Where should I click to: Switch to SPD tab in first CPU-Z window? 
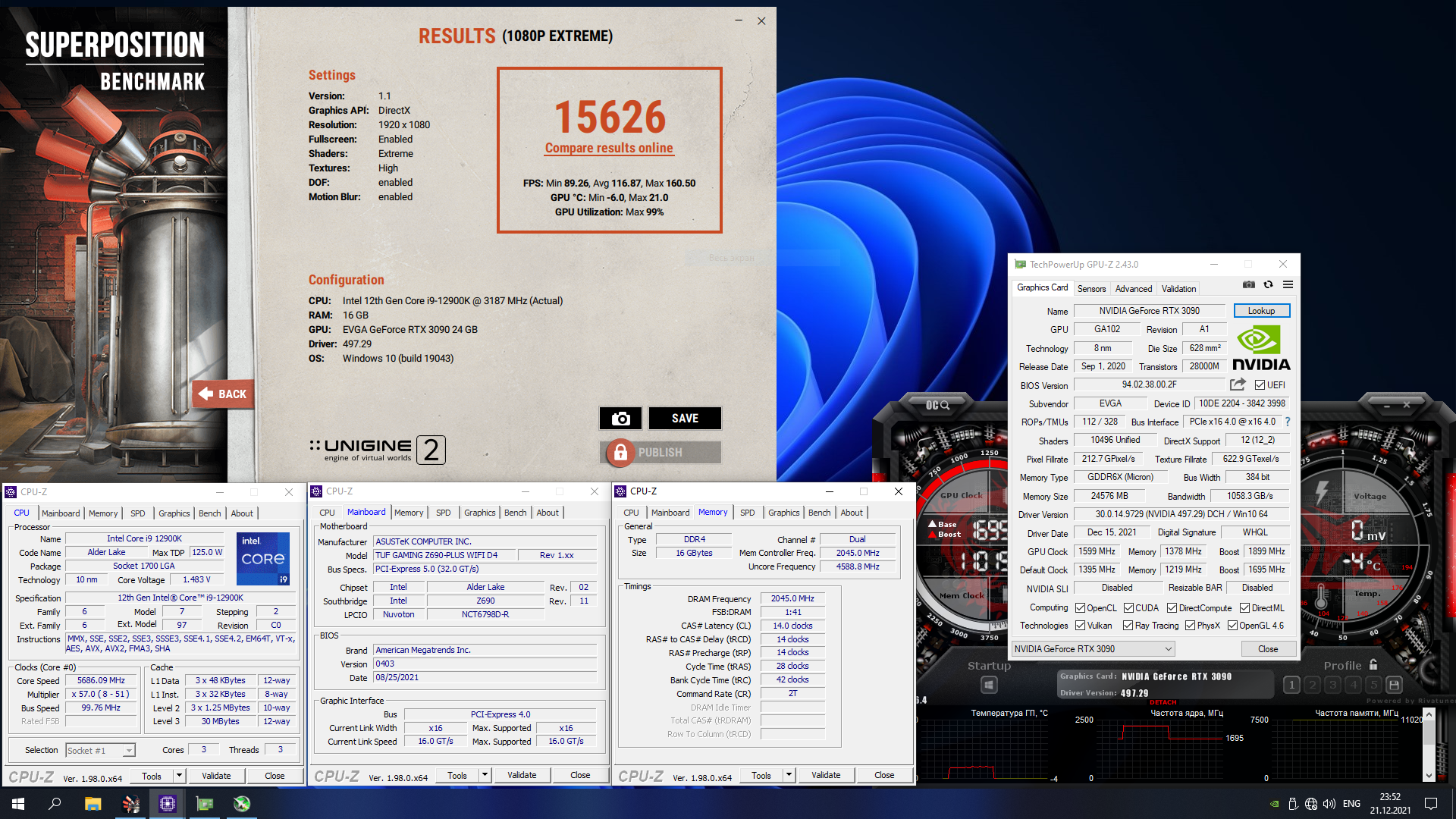pos(137,513)
